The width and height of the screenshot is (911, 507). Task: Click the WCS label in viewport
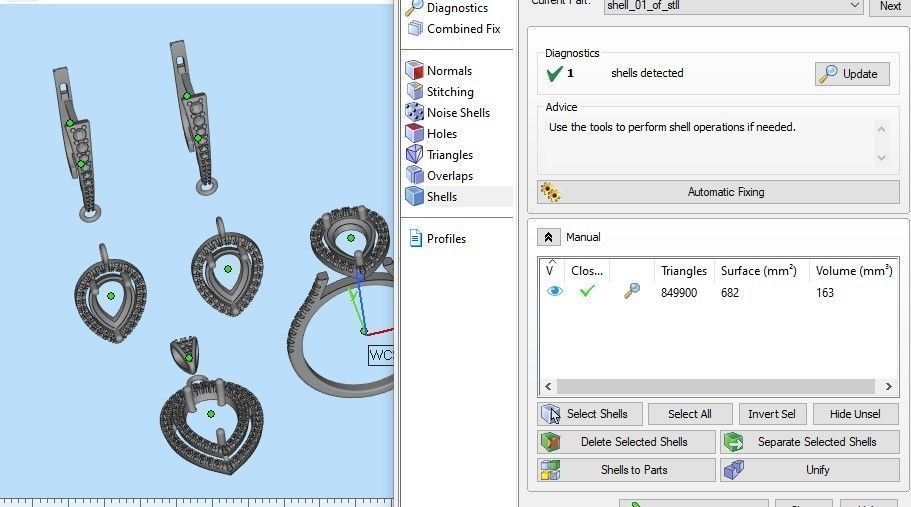coord(381,355)
